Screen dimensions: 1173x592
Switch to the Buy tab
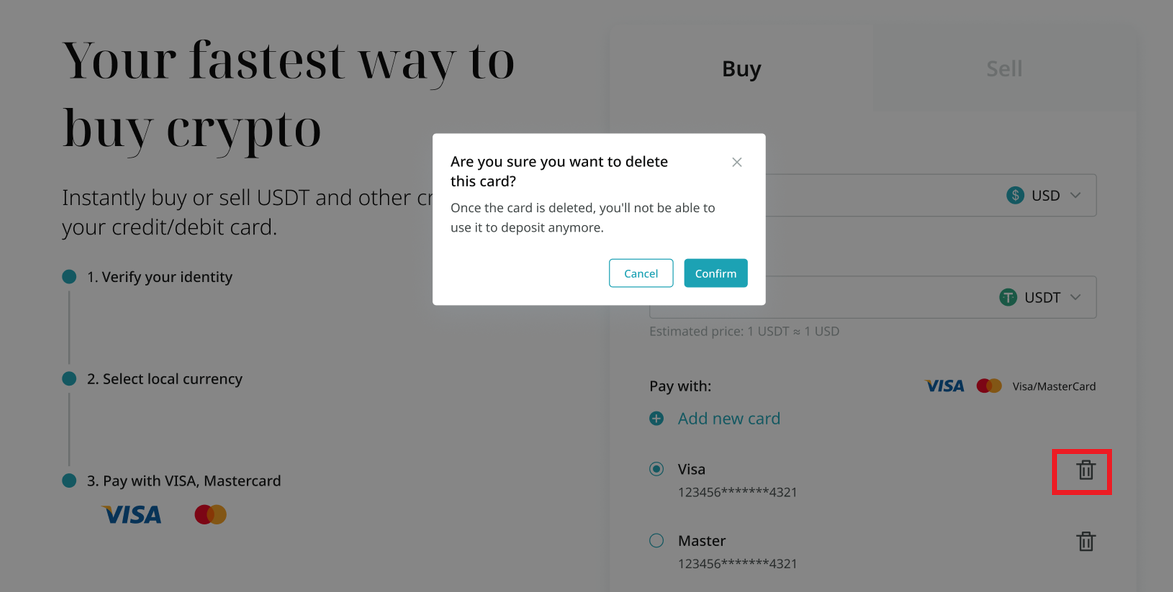click(x=741, y=68)
